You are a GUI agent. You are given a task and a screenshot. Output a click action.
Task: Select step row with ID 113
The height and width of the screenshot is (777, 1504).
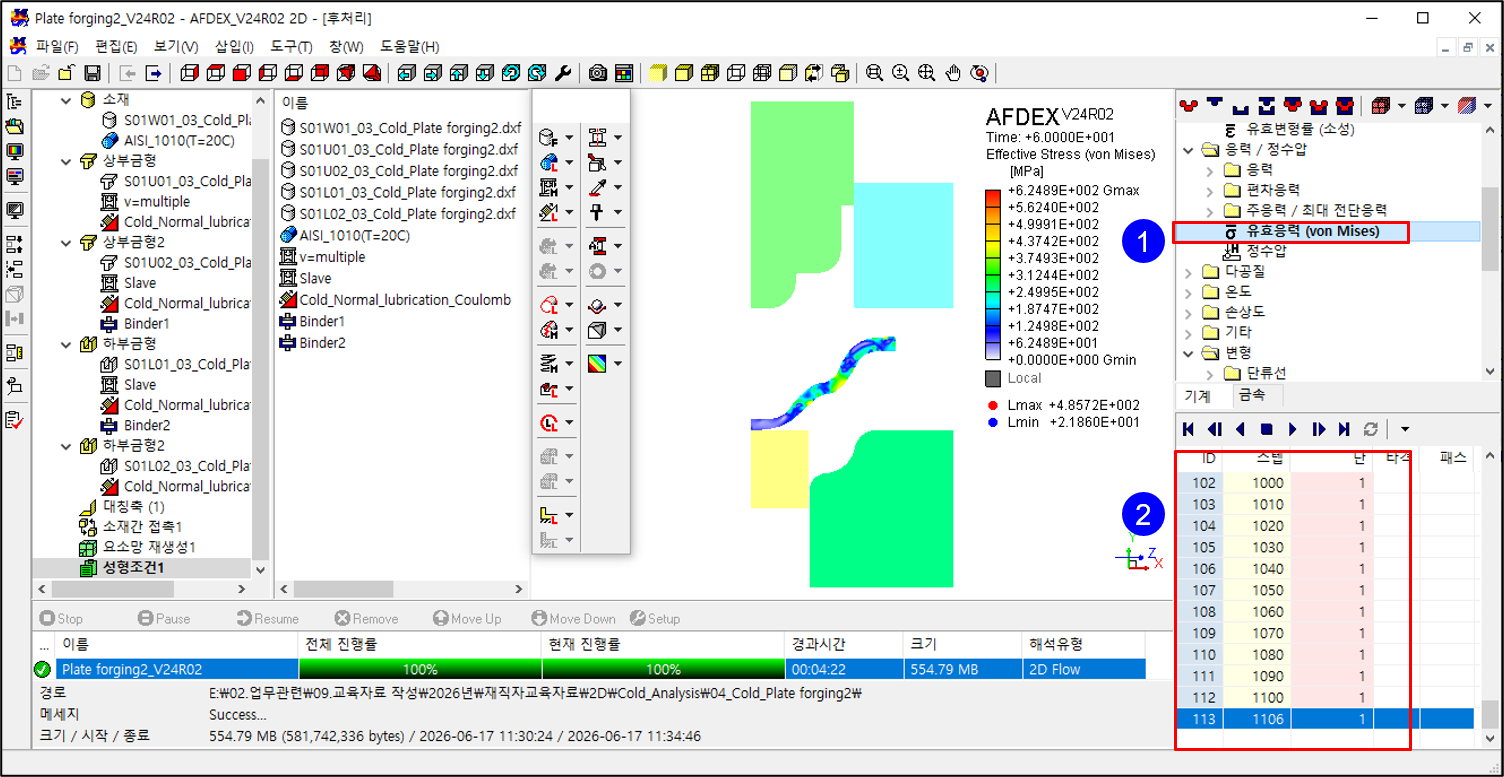(x=1325, y=718)
